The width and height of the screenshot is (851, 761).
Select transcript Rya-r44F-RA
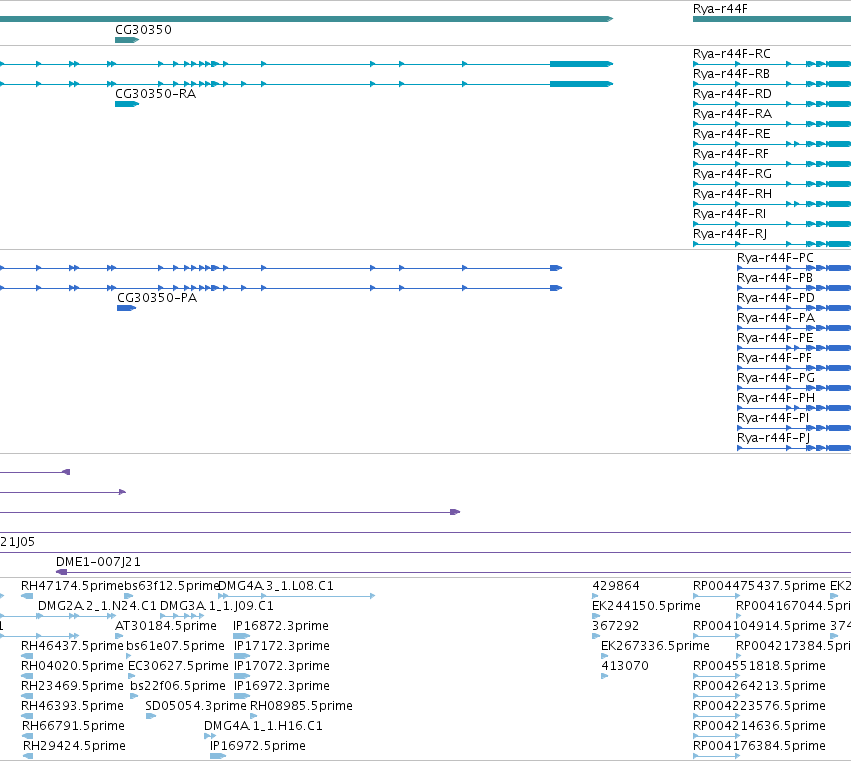click(x=732, y=115)
